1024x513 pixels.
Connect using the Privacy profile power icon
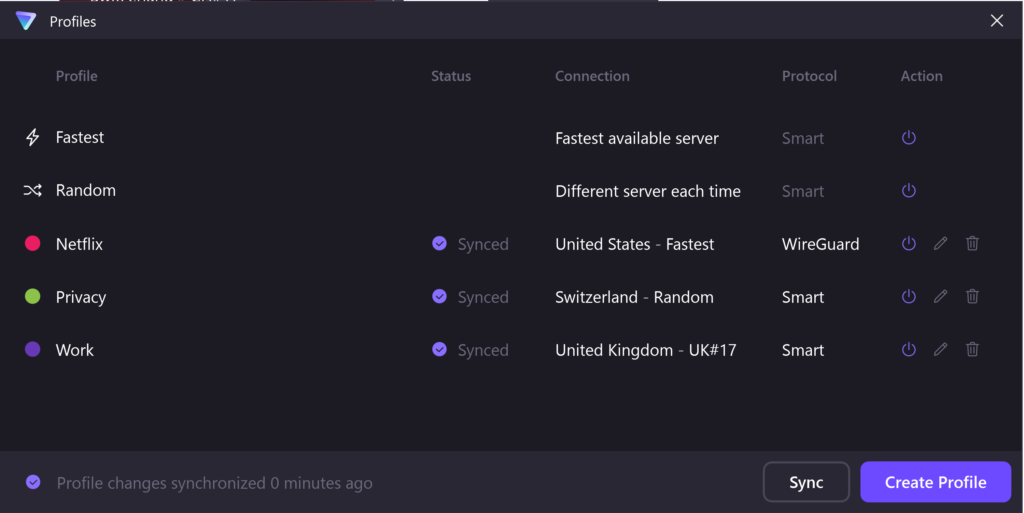click(908, 296)
